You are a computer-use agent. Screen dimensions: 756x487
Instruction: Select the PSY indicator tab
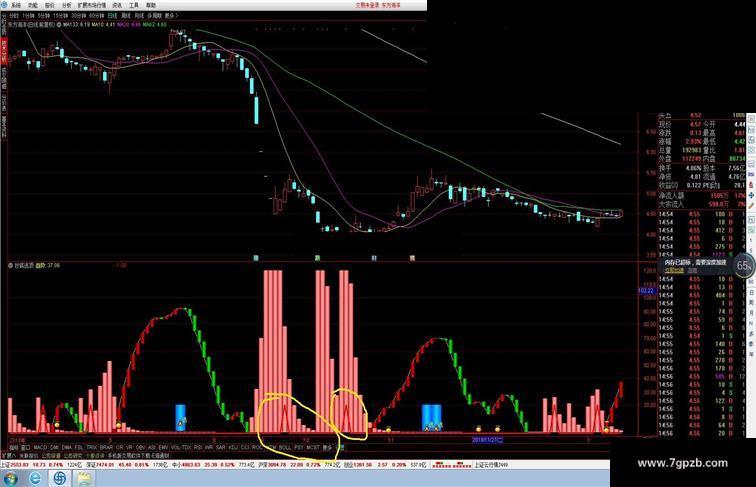299,448
